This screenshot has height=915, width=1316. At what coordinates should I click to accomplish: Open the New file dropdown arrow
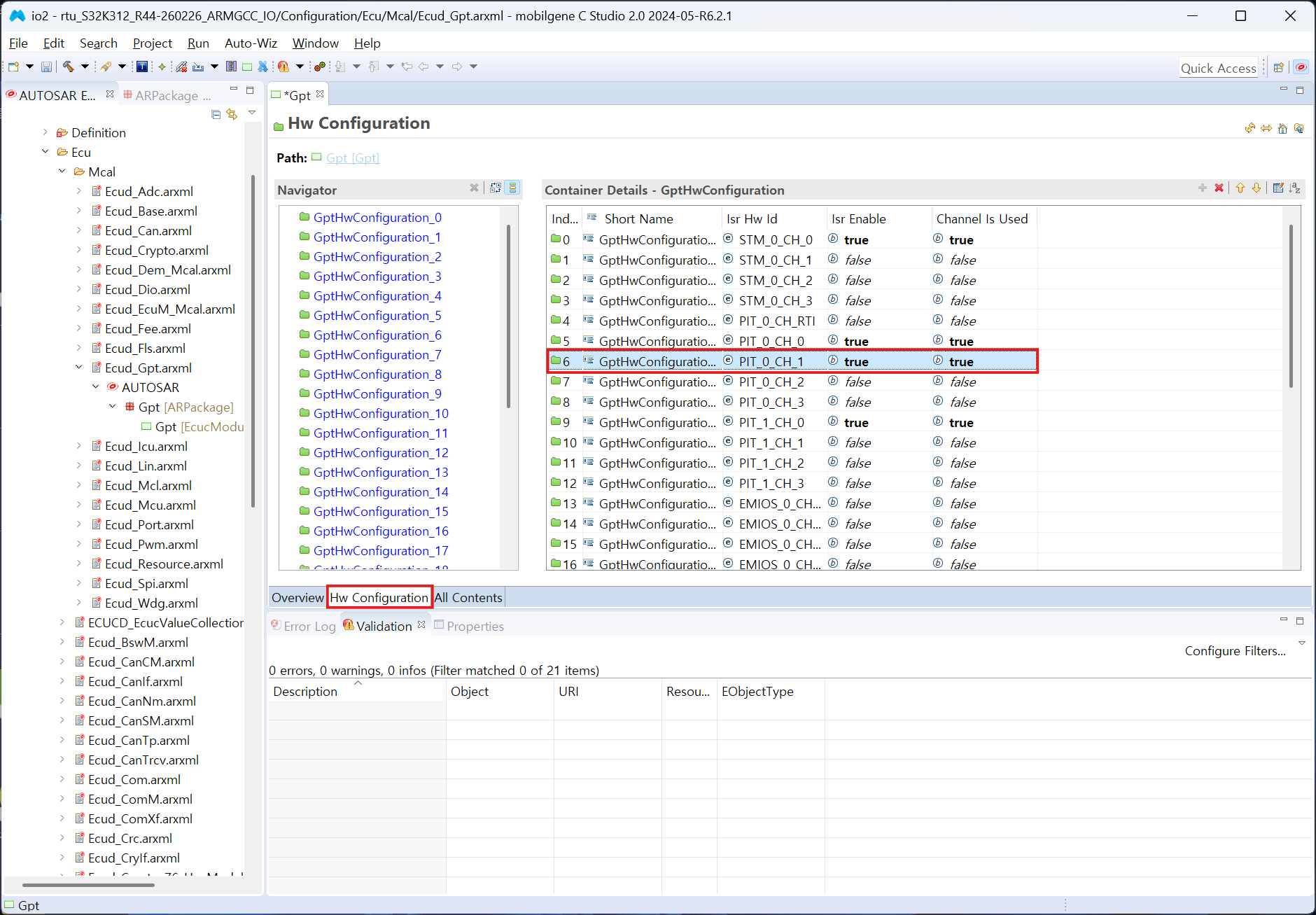tap(29, 67)
